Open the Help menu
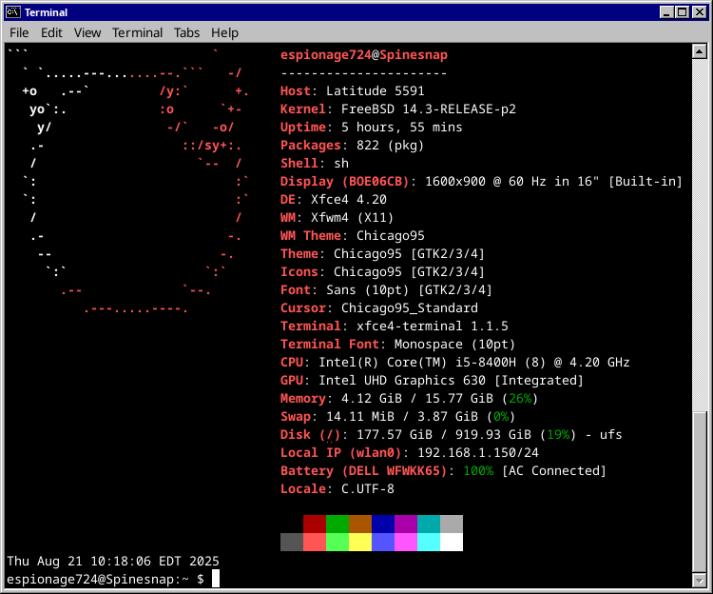Viewport: 713px width, 594px height. tap(225, 32)
